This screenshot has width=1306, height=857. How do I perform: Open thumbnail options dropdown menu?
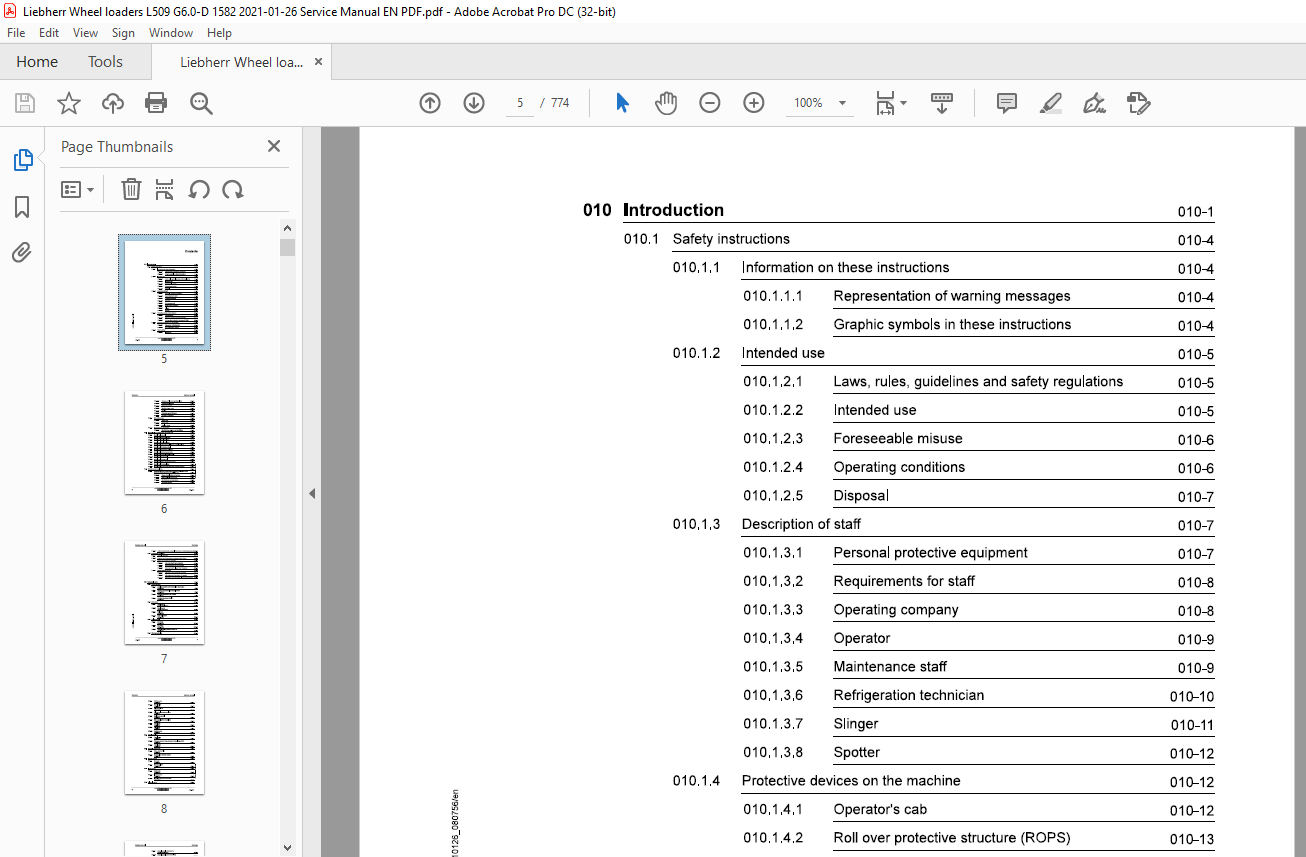77,189
